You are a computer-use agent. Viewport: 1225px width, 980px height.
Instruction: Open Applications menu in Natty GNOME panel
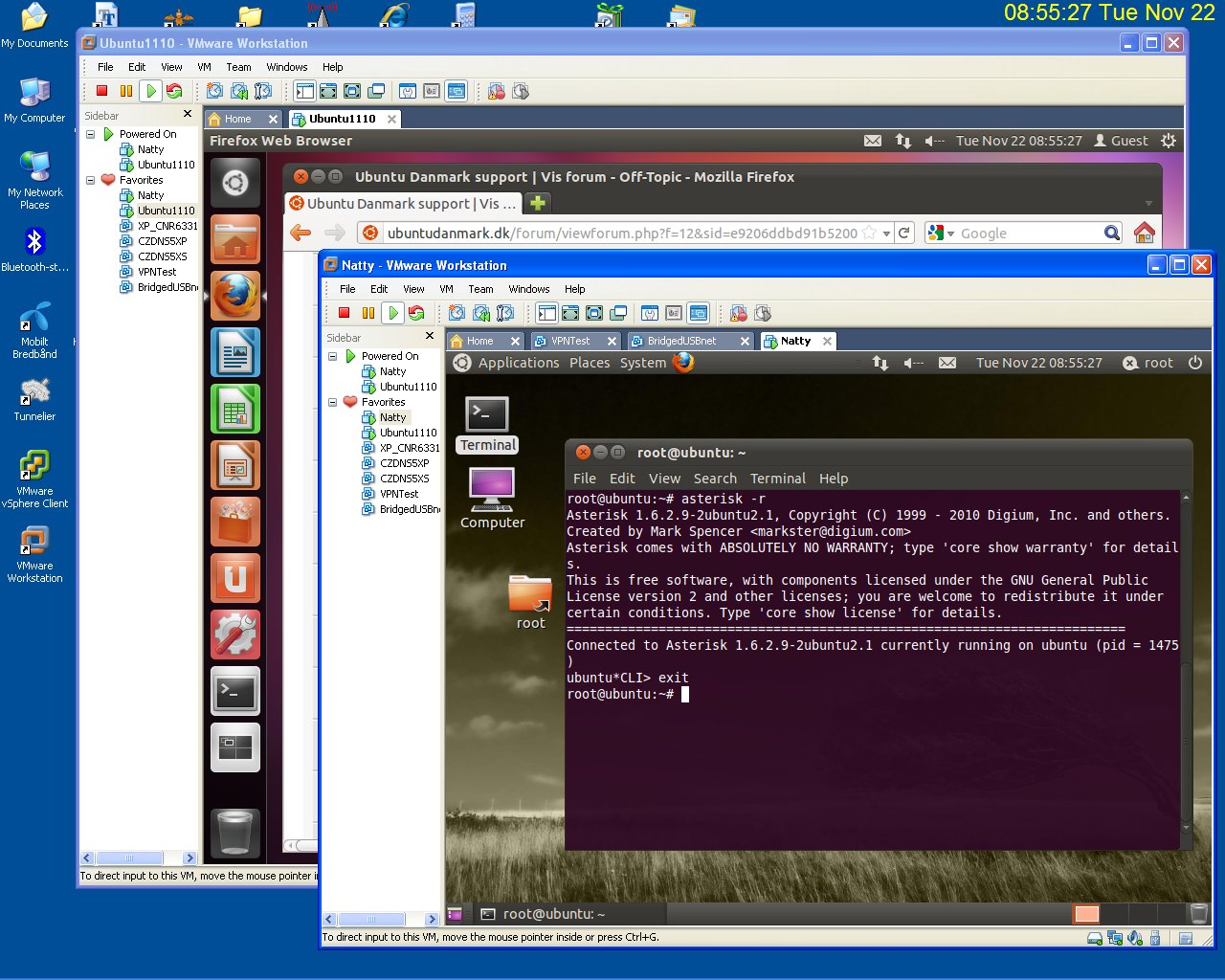pos(519,363)
